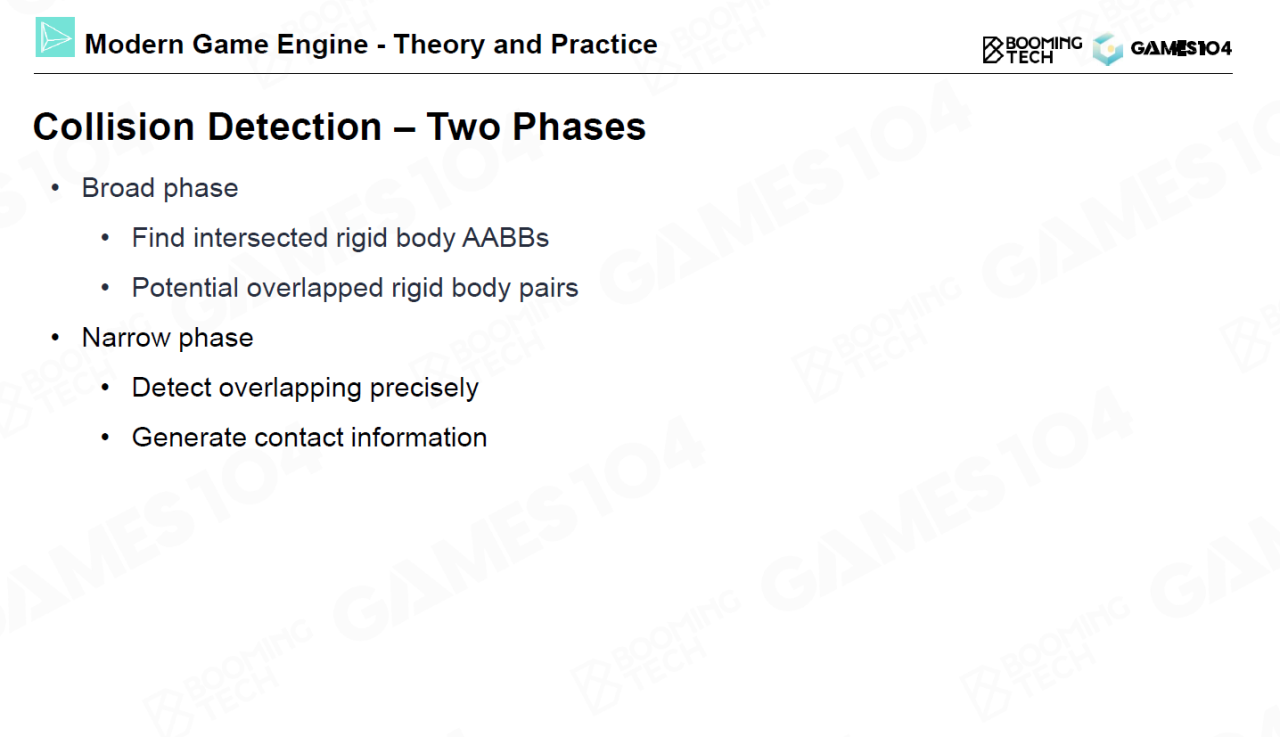Select the Modern Game Engine header title
This screenshot has width=1280, height=737.
371,45
